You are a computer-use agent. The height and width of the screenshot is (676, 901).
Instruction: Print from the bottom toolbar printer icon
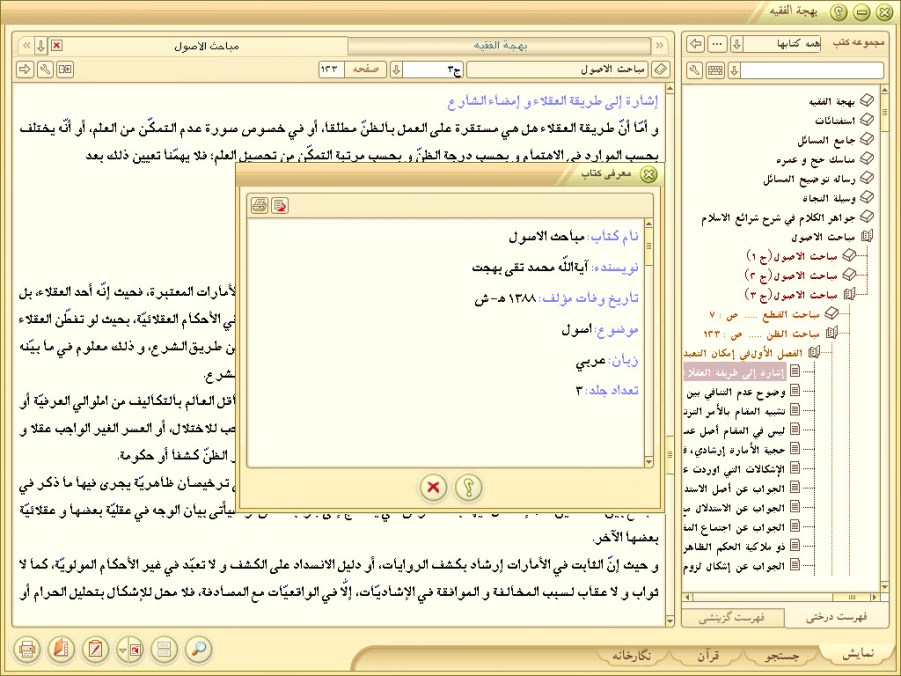26,650
